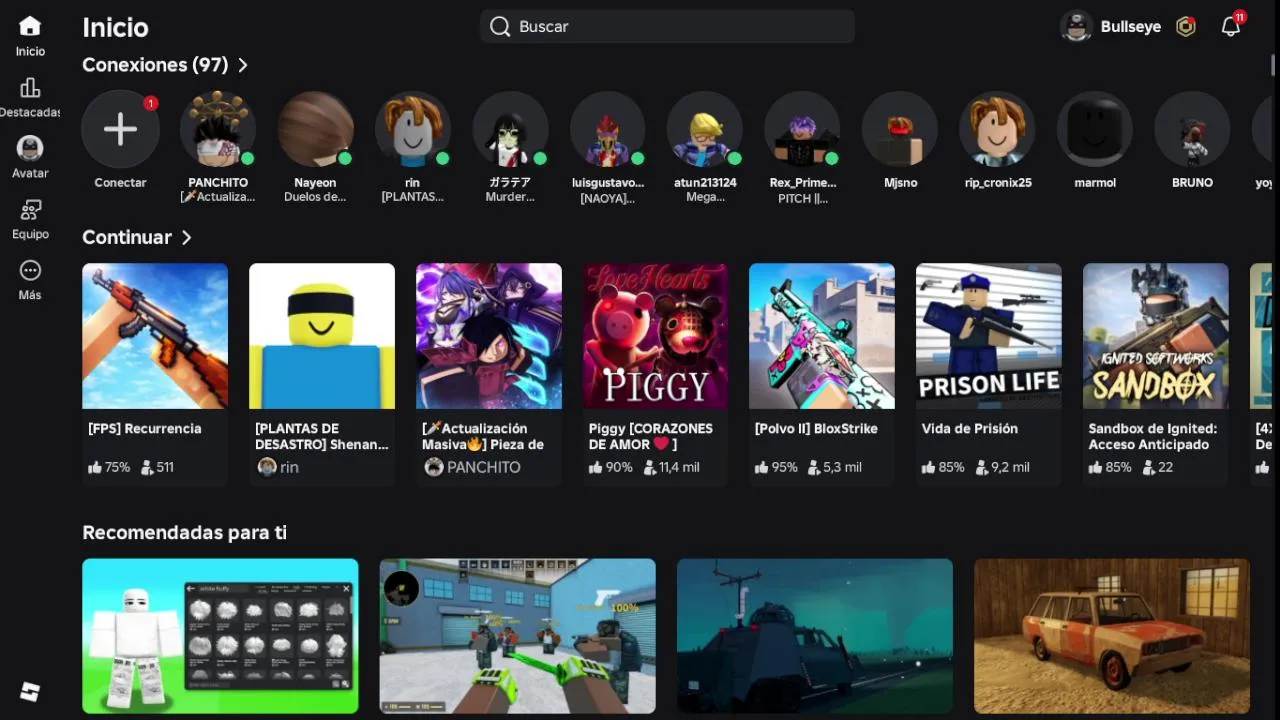Open the Inicio home sidebar icon

tap(30, 26)
